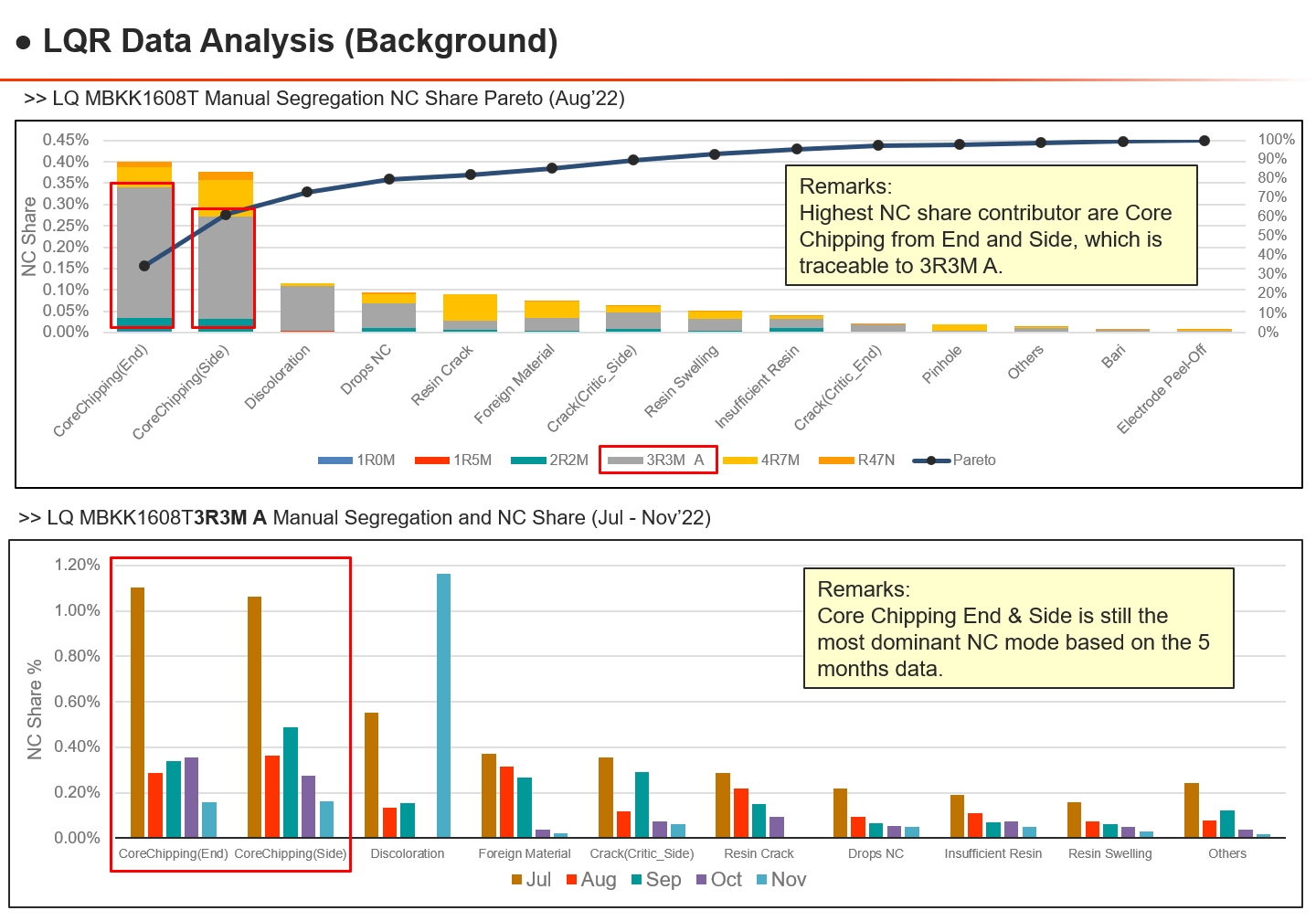Click the upper Remarks text box
Screen dimensions: 1316x921
(992, 226)
